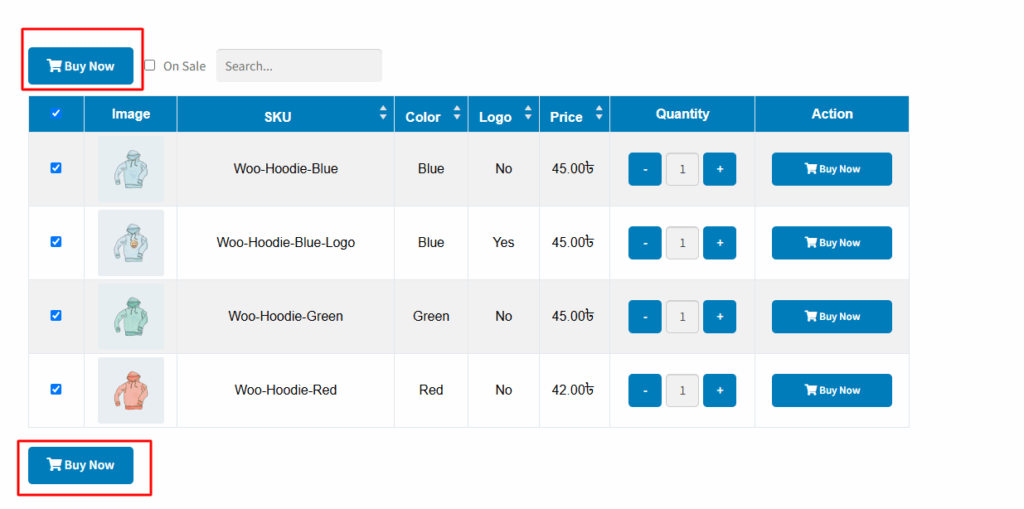The height and width of the screenshot is (509, 1024).
Task: Buy the Woo-Hoodie-Green item now
Action: coord(832,317)
